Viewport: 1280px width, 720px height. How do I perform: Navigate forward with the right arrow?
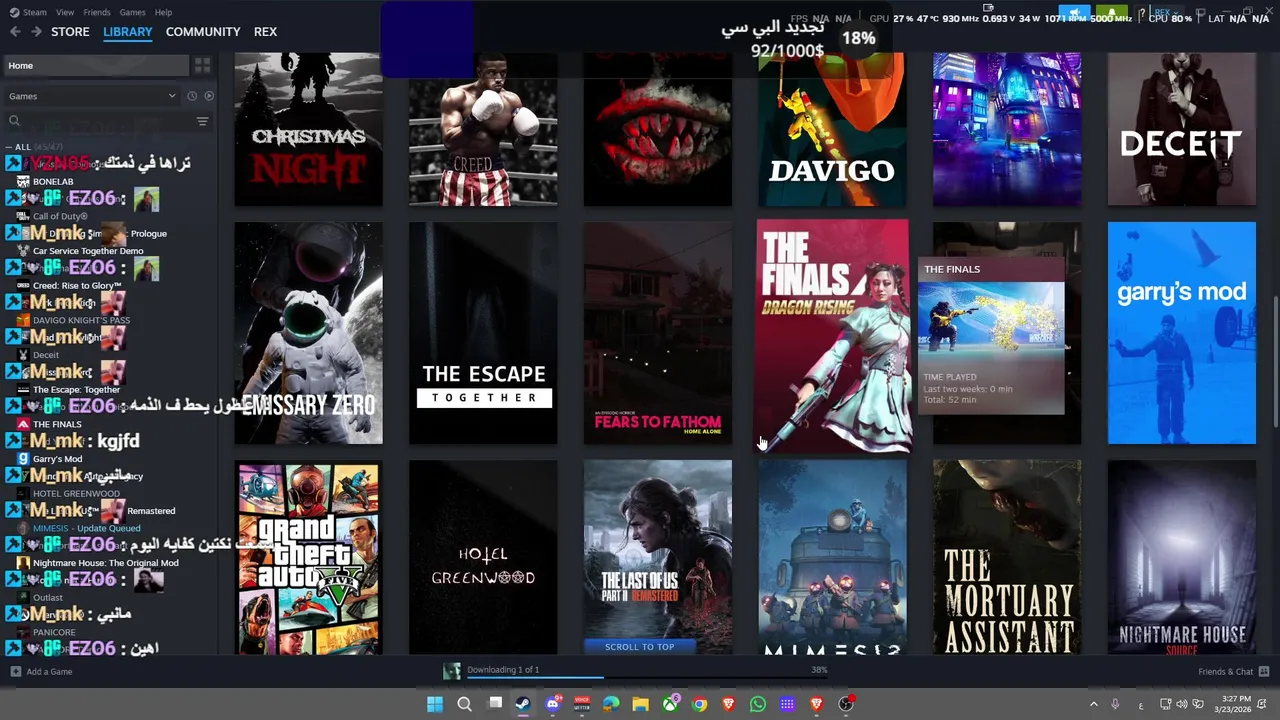(x=36, y=32)
